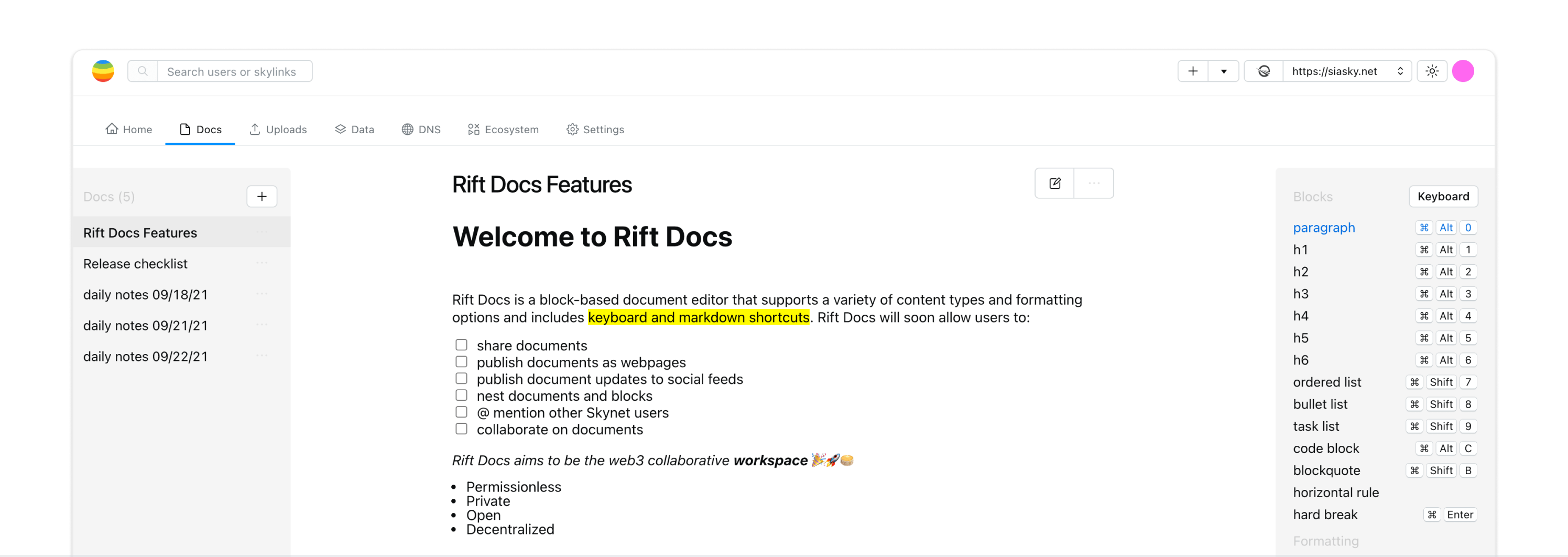Open the Data tab

point(354,129)
